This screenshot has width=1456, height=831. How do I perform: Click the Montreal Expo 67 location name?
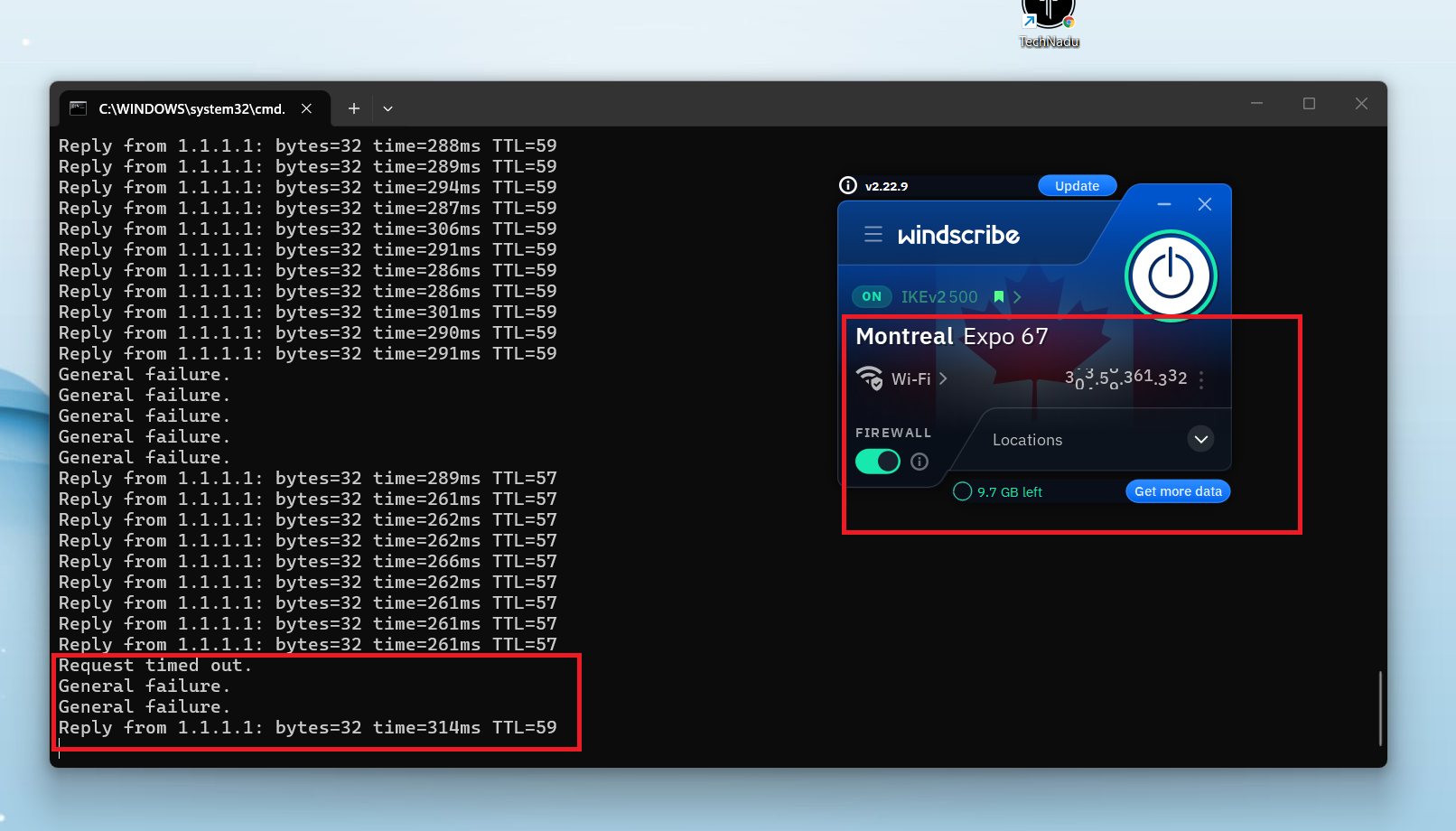point(952,336)
